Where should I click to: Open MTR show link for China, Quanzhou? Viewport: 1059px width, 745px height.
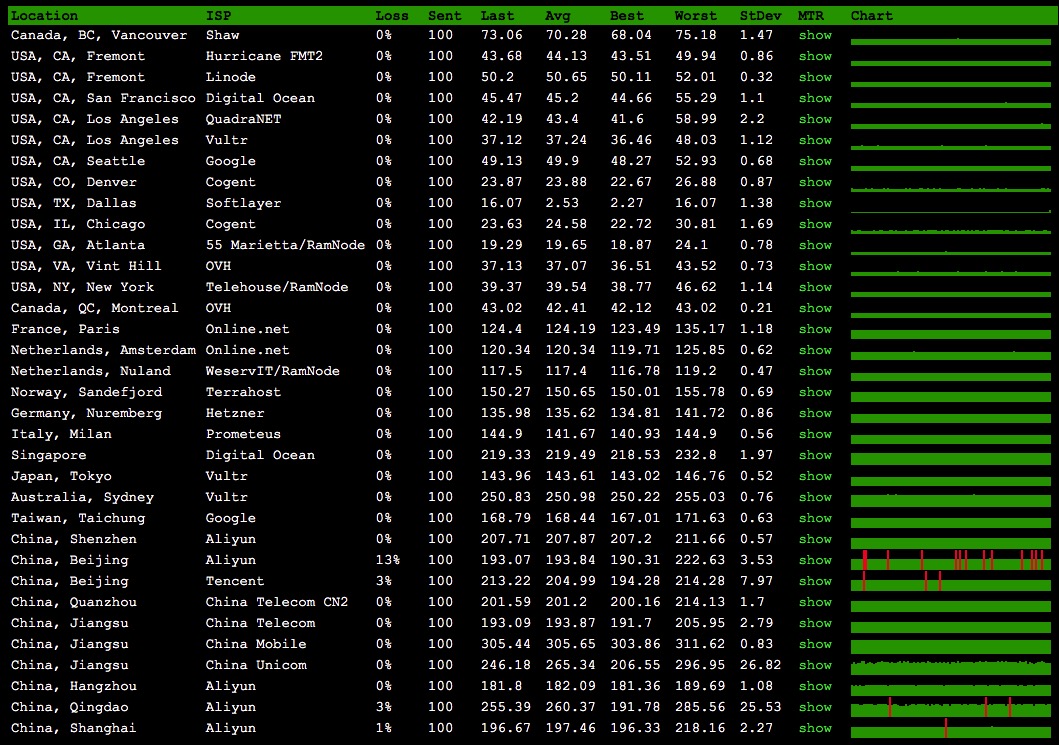click(815, 602)
